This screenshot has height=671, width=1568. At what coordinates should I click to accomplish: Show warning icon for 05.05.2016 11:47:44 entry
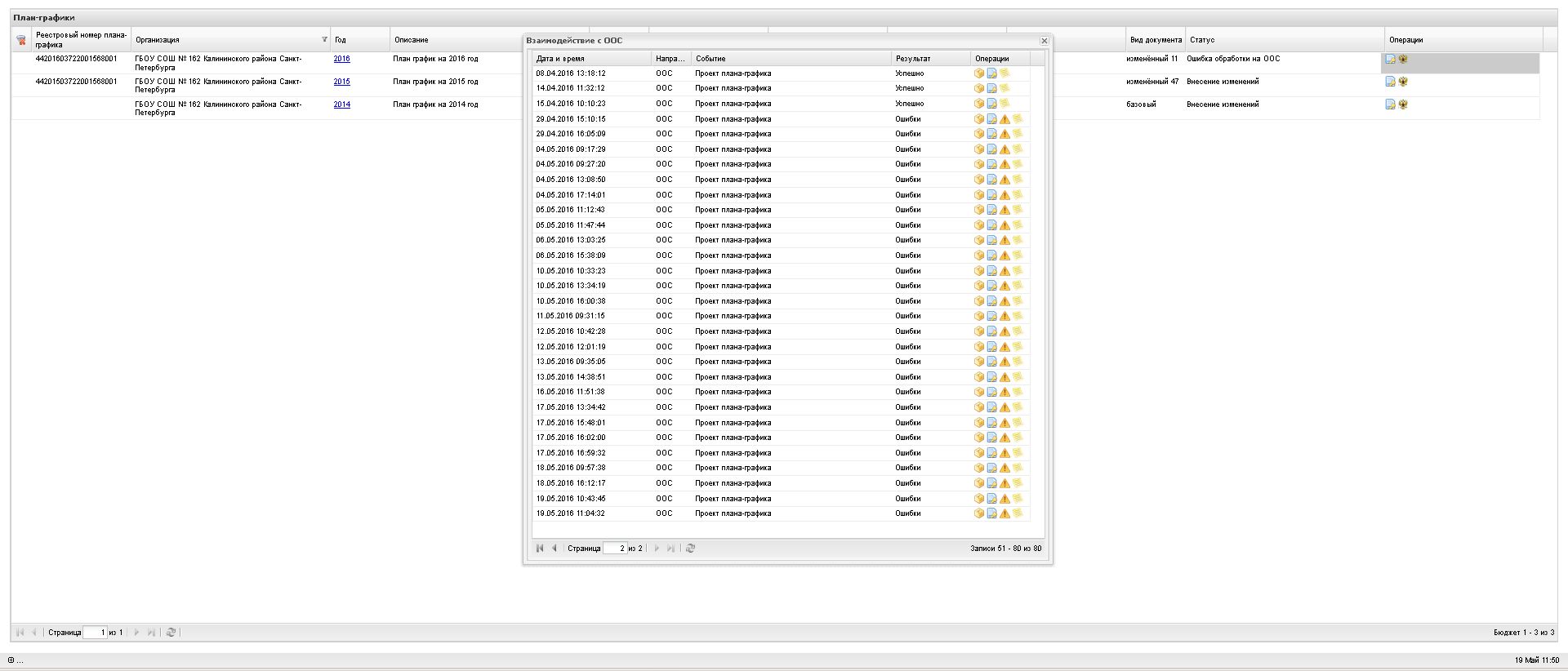pyautogui.click(x=1004, y=225)
